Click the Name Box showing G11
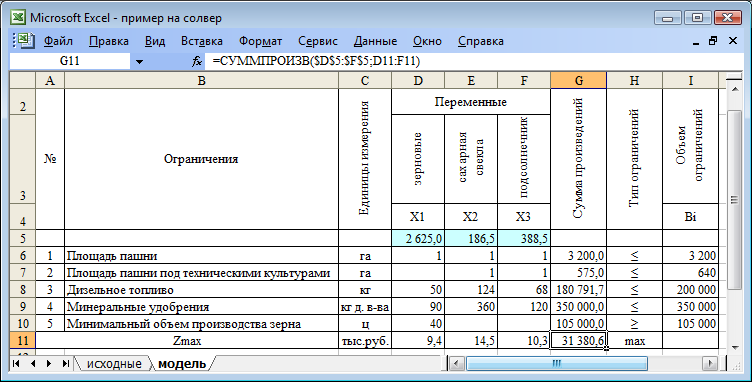 [70, 61]
